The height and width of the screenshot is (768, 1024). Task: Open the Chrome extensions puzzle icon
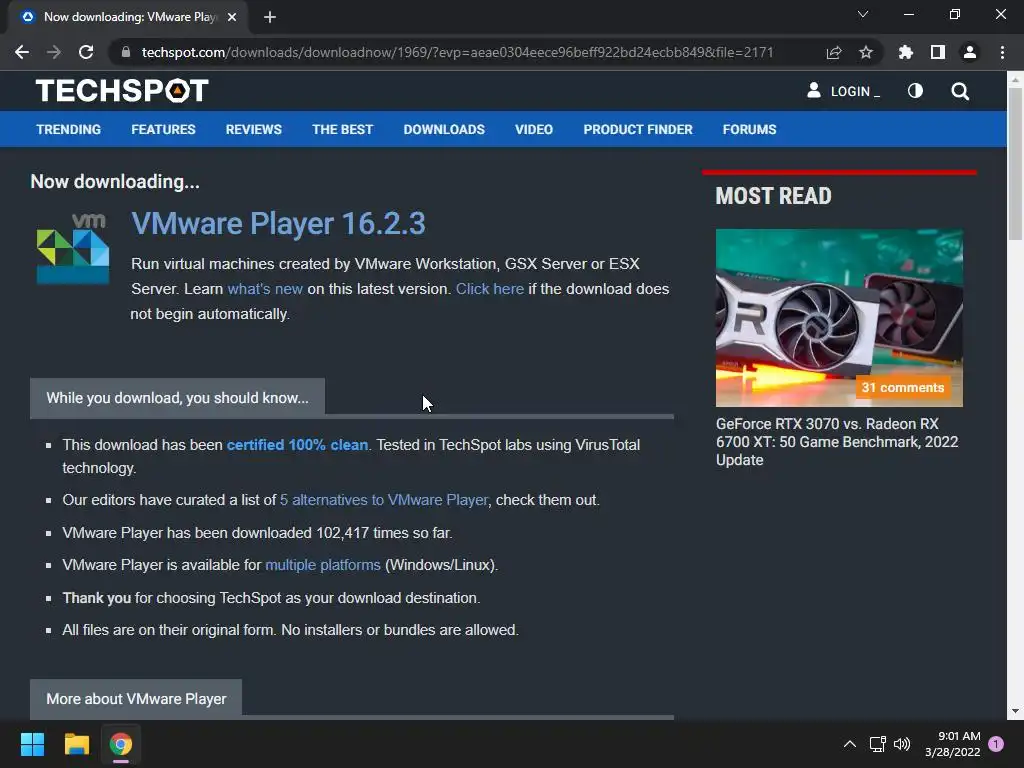coord(905,52)
